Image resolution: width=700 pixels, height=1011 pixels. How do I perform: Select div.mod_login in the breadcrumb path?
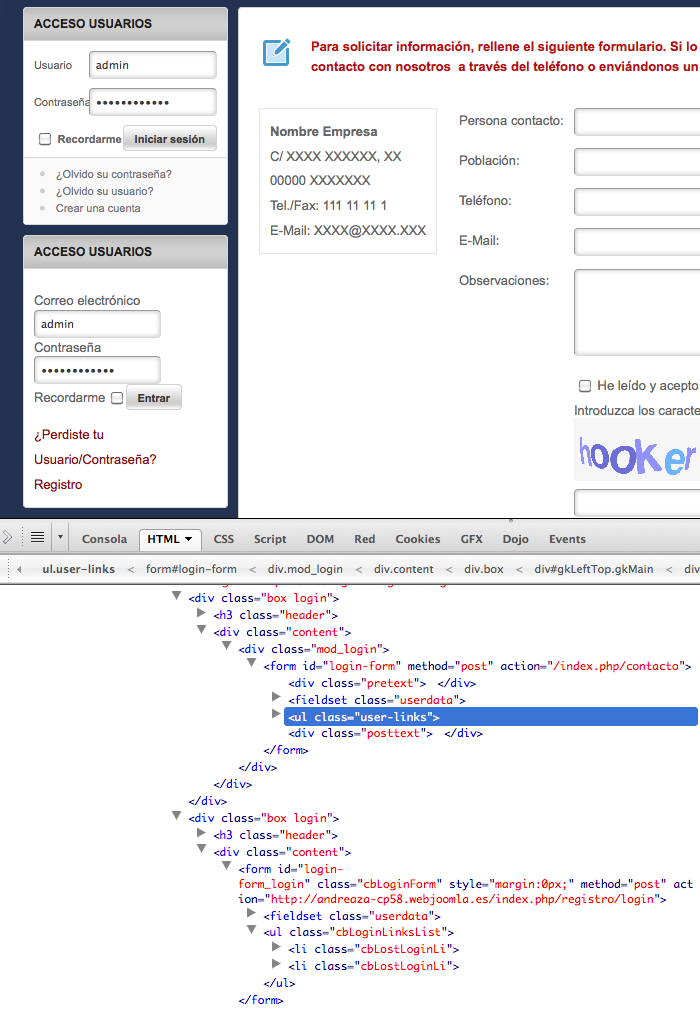(306, 569)
